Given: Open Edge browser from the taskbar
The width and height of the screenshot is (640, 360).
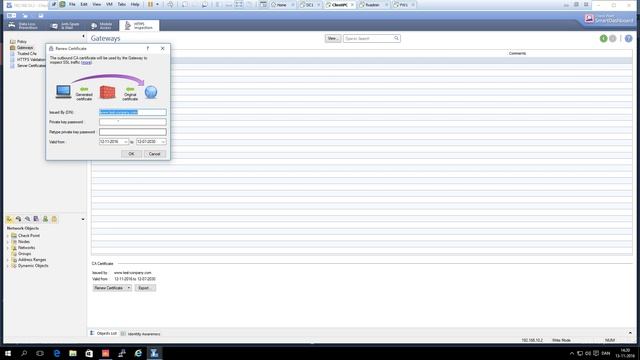Looking at the screenshot, I should pyautogui.click(x=57, y=353).
